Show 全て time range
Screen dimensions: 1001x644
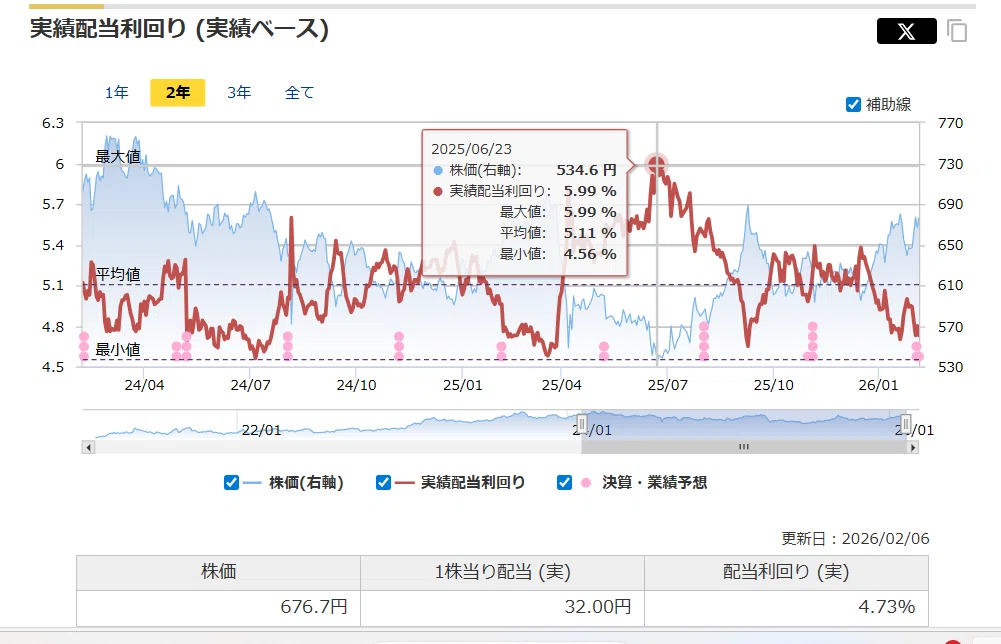coord(299,93)
